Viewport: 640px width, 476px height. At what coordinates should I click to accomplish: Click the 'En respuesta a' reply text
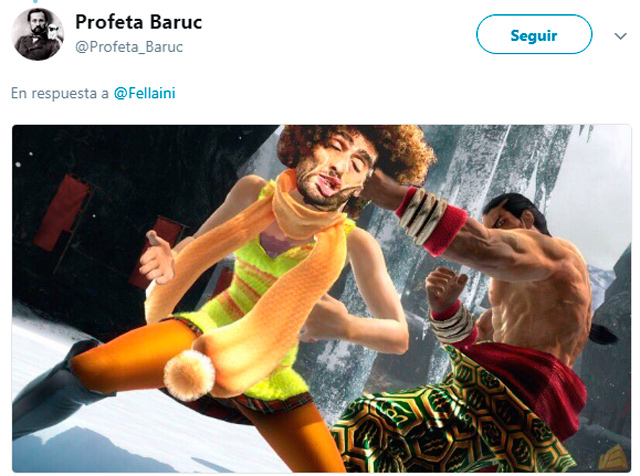pos(60,93)
